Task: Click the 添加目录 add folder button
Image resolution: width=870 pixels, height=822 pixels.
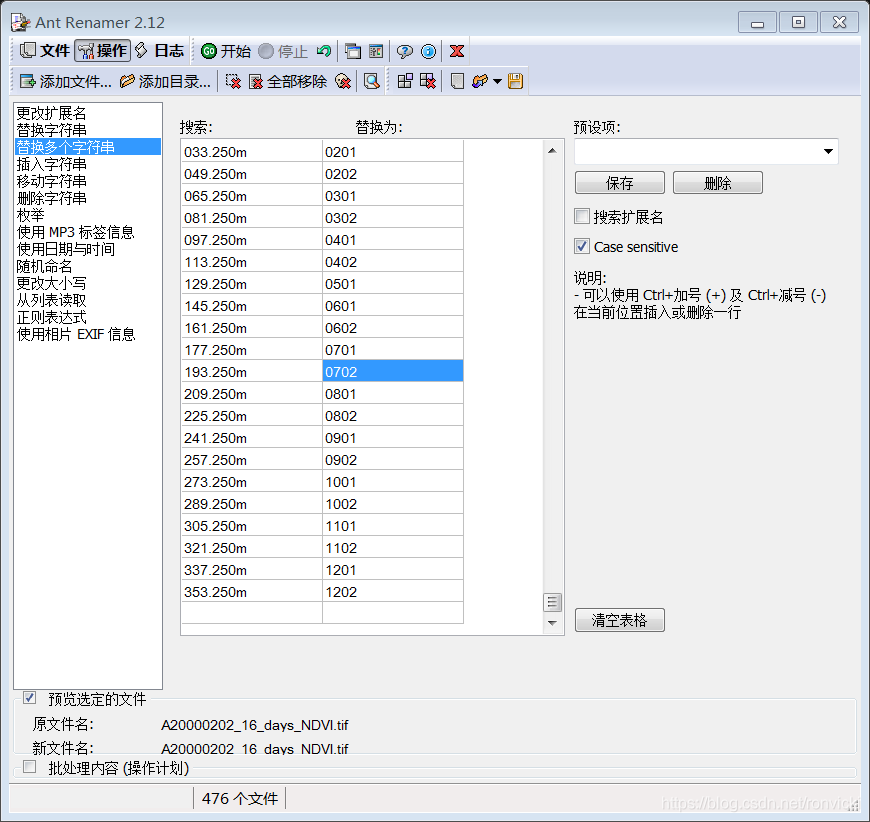Action: (165, 81)
